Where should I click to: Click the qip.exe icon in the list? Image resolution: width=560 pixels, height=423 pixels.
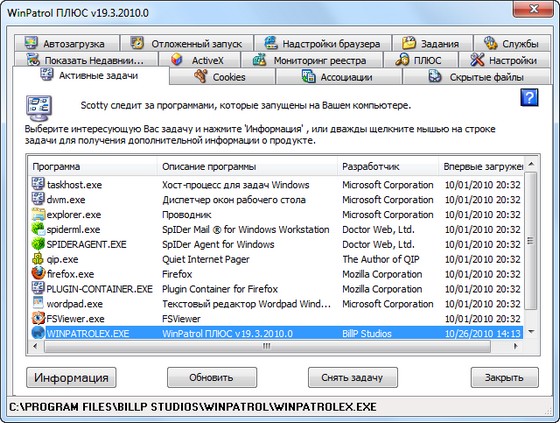click(x=38, y=259)
